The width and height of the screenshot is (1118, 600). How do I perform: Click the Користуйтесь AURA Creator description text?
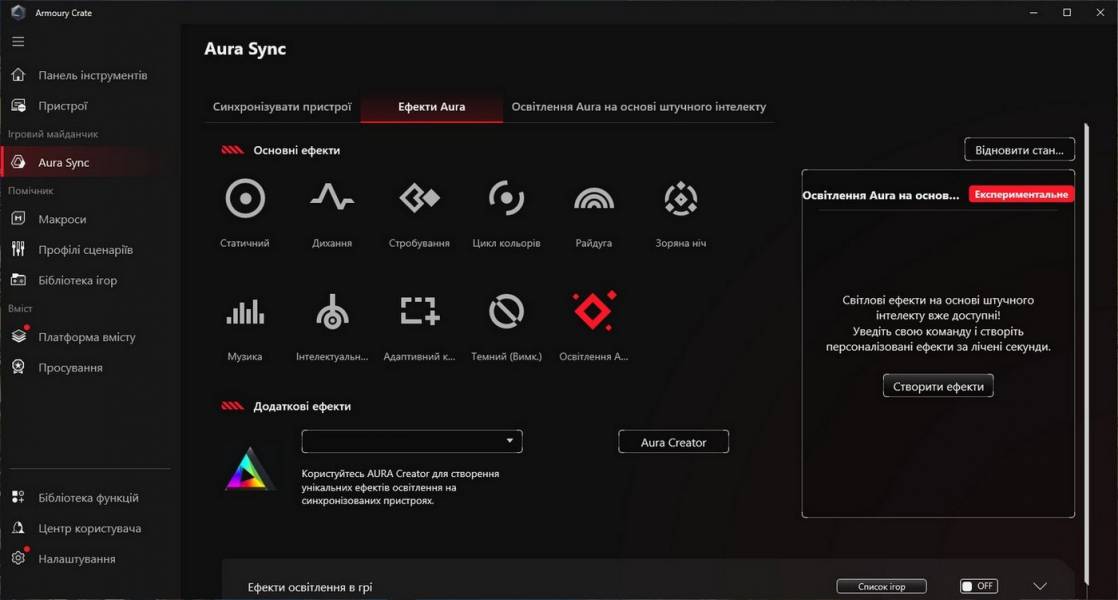400,487
